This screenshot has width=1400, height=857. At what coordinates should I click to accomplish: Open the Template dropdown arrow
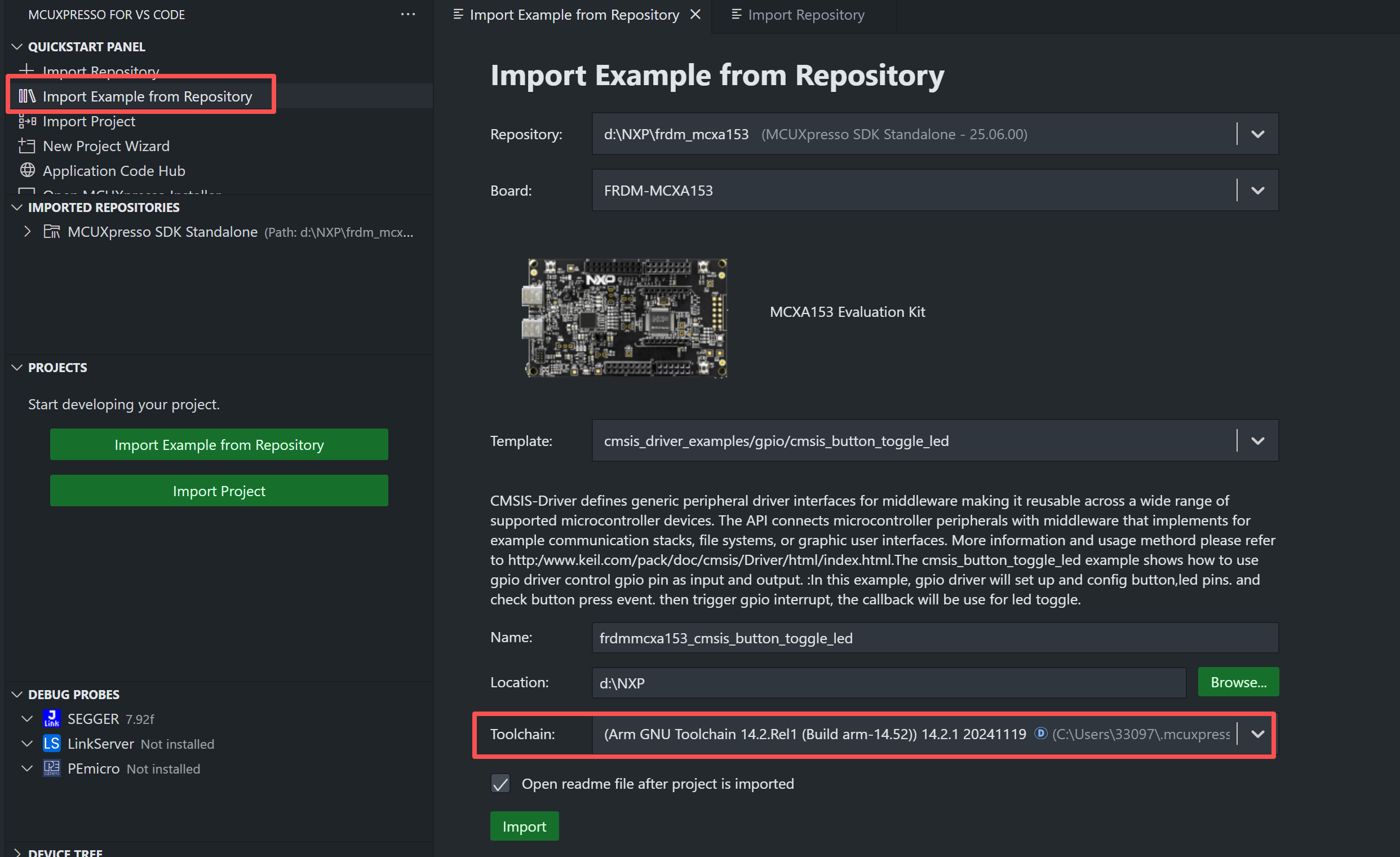tap(1257, 441)
